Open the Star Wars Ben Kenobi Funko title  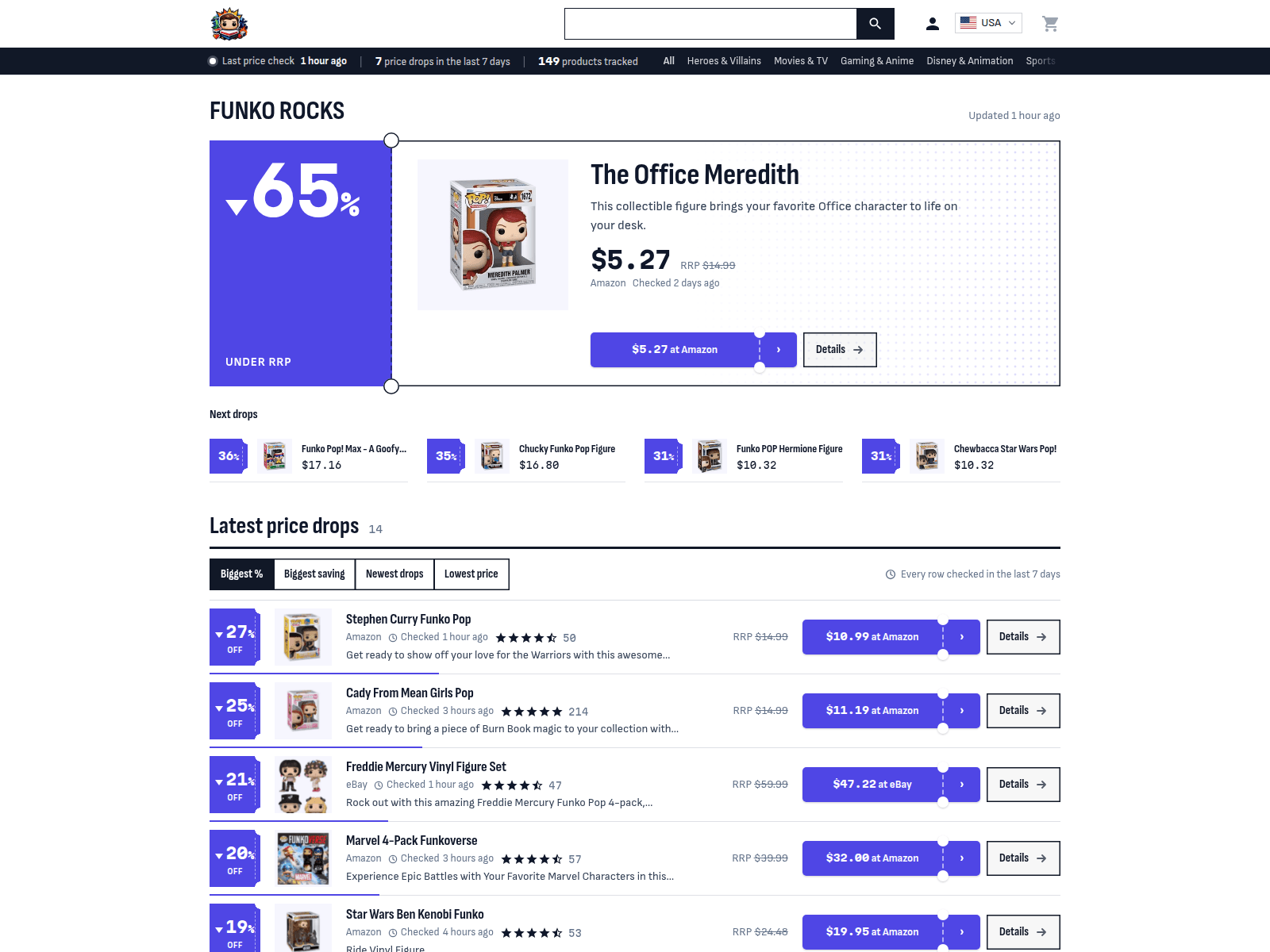click(415, 915)
